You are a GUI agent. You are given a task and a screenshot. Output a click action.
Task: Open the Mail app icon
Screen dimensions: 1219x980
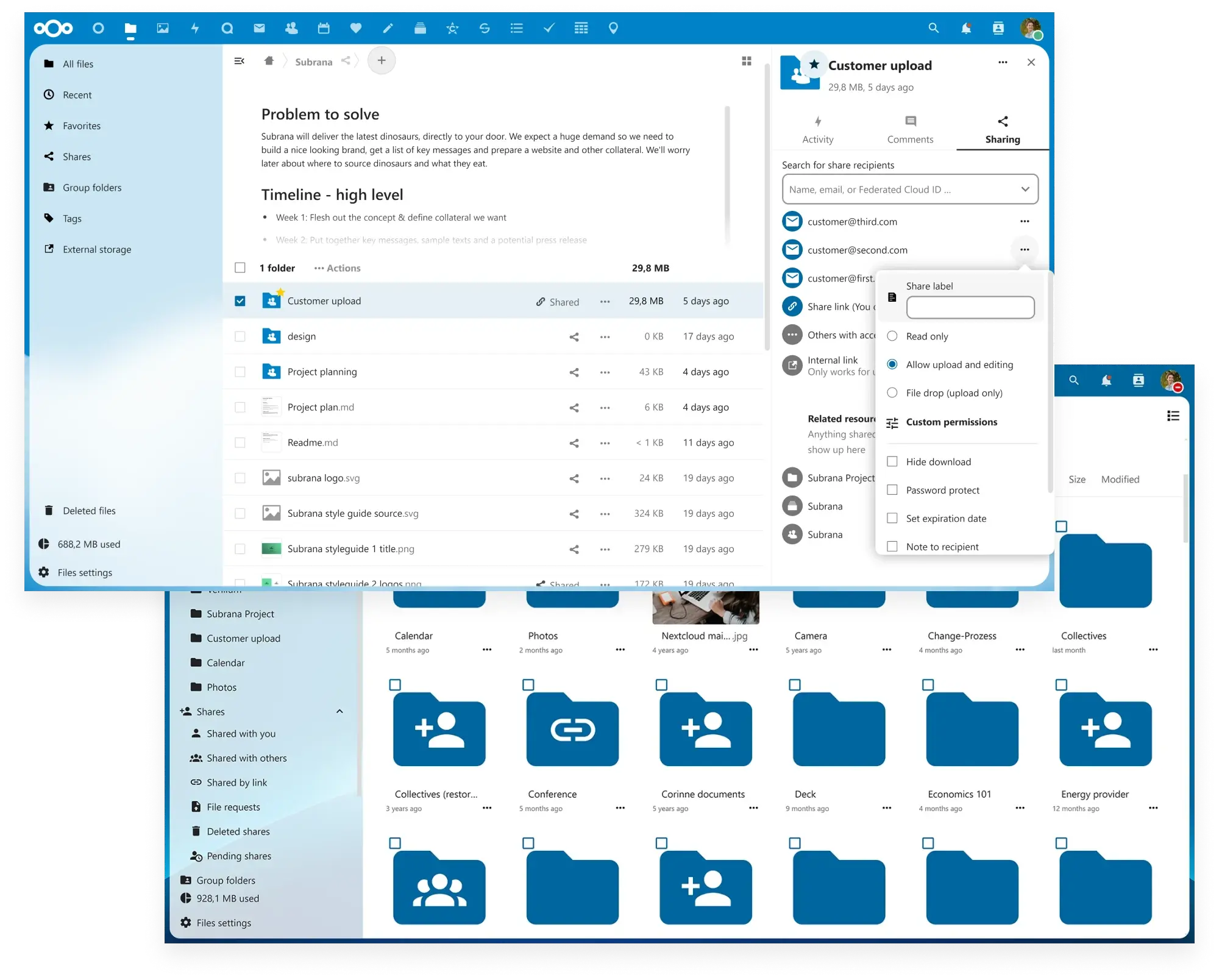(x=259, y=28)
